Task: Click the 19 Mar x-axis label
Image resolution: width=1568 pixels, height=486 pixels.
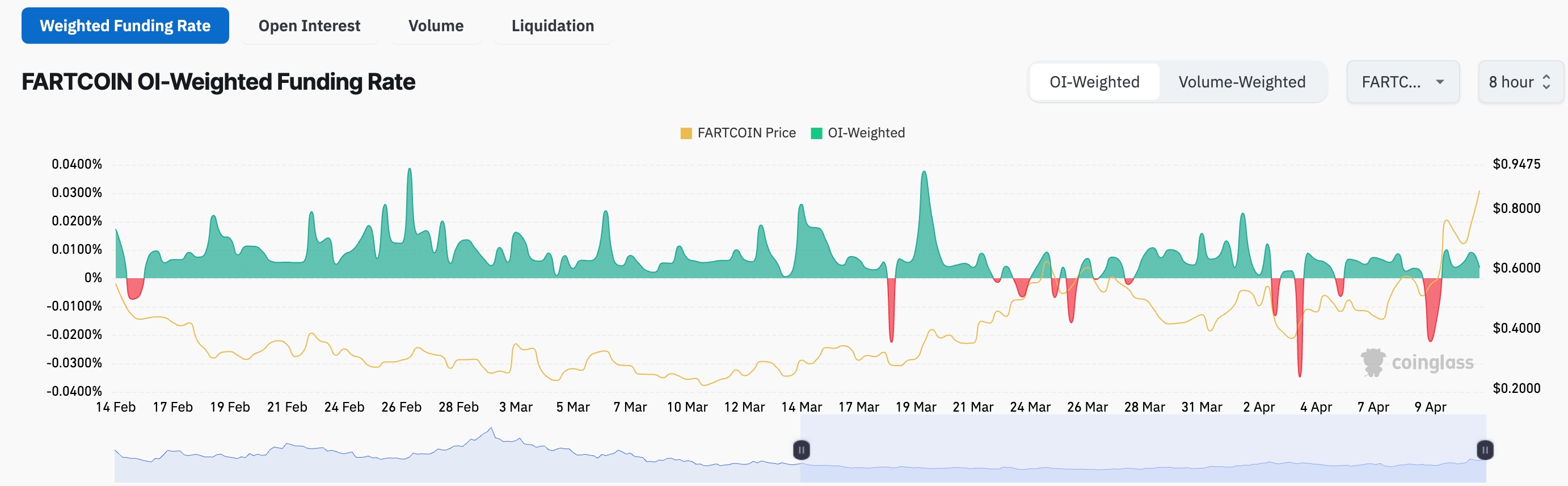Action: click(916, 407)
